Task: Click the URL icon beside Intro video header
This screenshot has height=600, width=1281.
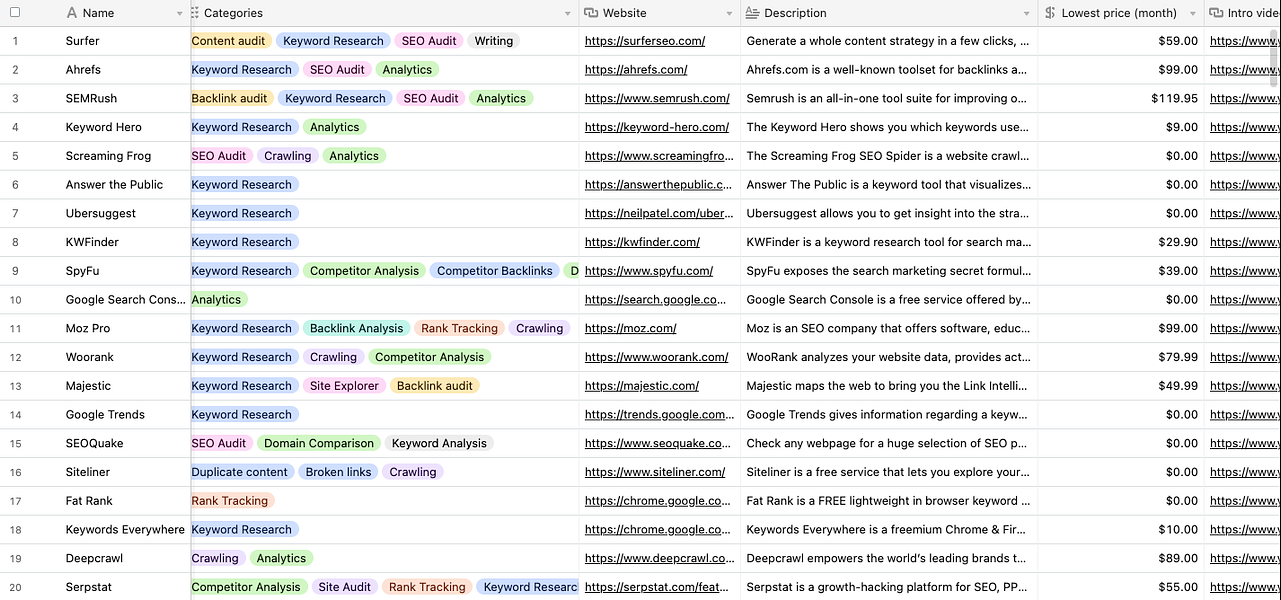Action: [x=1216, y=13]
